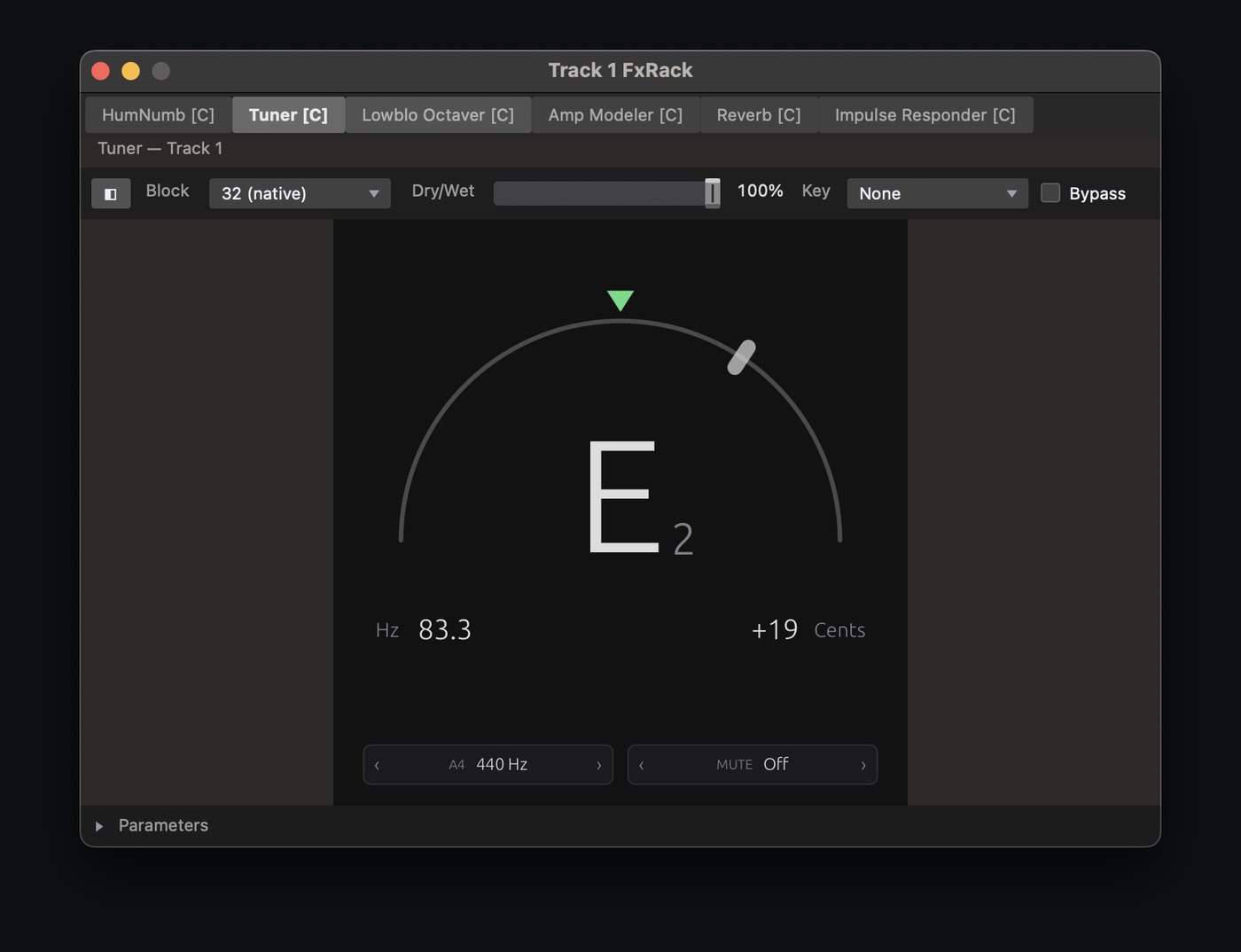The image size is (1241, 952).
Task: Enable the Bypass checkbox
Action: coord(1050,193)
